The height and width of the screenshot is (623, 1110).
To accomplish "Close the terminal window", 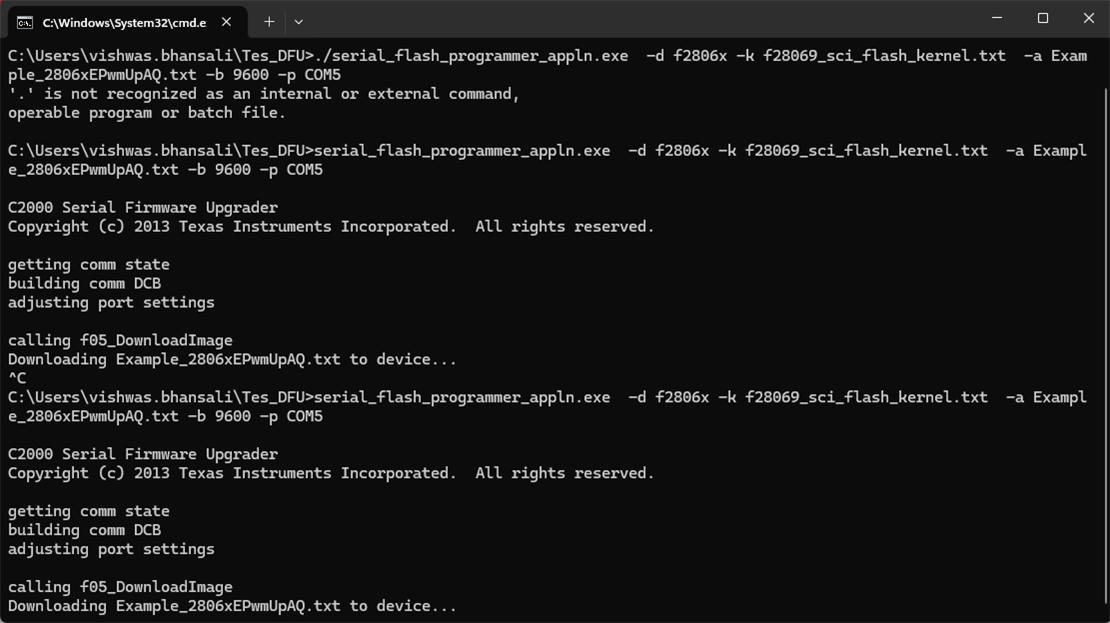I will (1088, 18).
